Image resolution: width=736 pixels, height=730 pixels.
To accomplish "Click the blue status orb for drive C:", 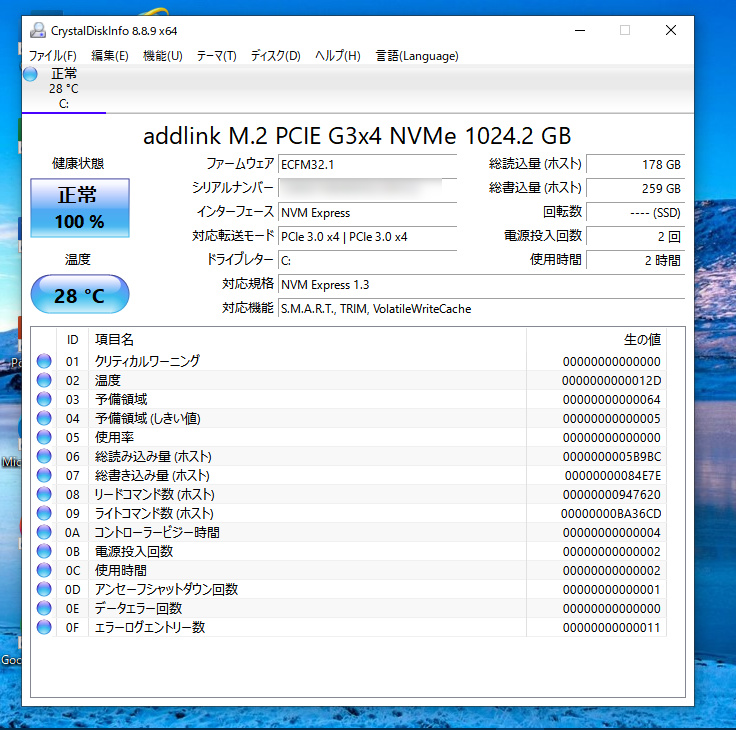I will point(30,74).
